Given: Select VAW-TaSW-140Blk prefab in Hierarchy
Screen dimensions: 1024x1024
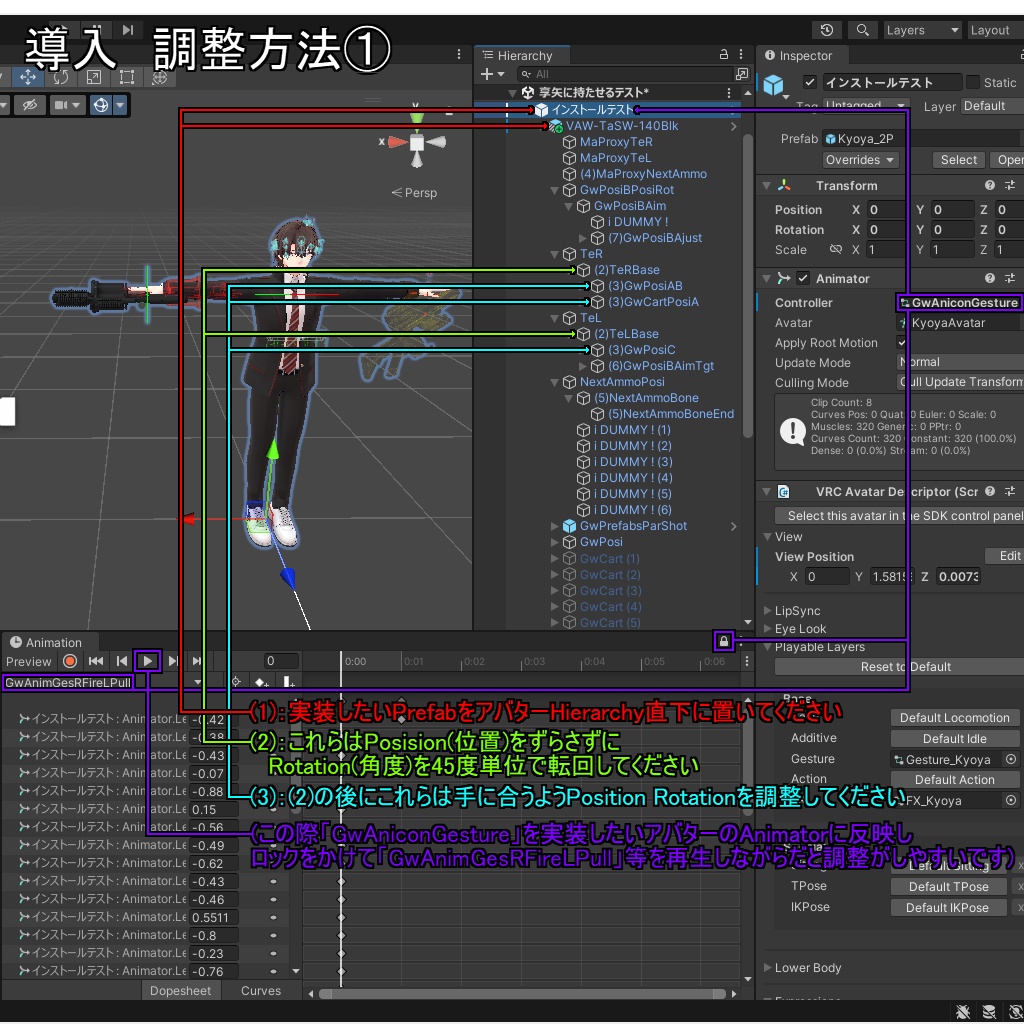Looking at the screenshot, I should pos(622,126).
